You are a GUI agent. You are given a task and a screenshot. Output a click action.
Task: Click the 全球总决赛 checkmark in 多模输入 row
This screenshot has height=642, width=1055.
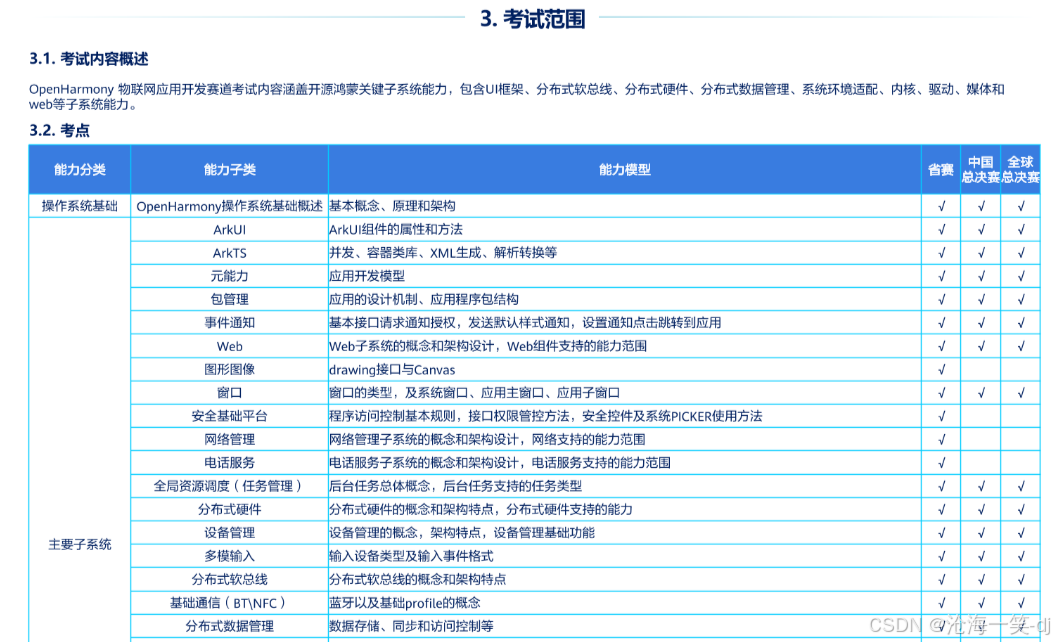(x=1021, y=556)
